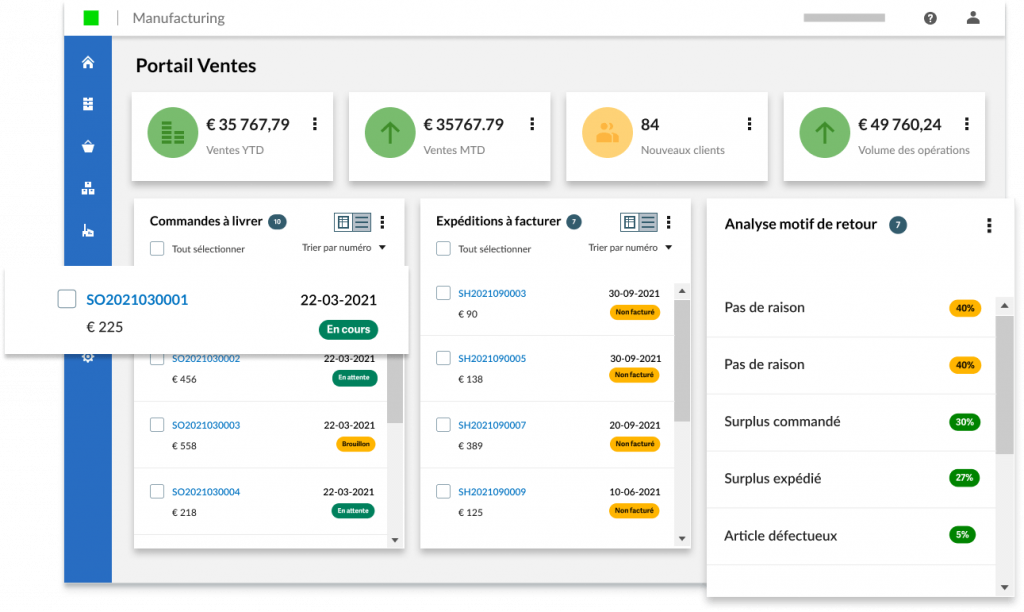Open the options menu on the Nouveaux clients card
The width and height of the screenshot is (1024, 612).
click(749, 124)
